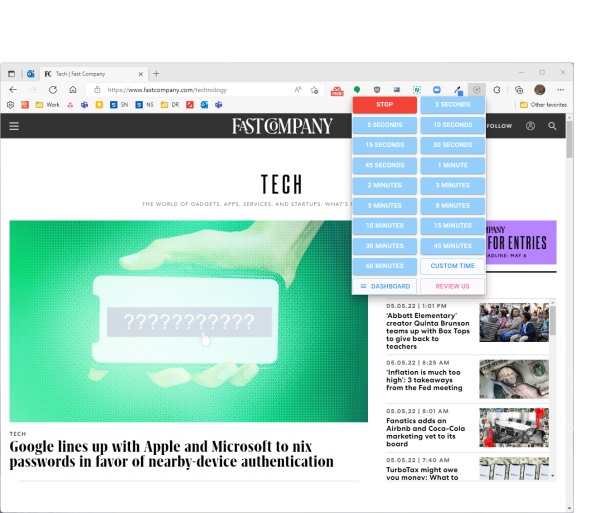
Task: Open CUSTOM TIME refresh setting
Action: tap(453, 266)
